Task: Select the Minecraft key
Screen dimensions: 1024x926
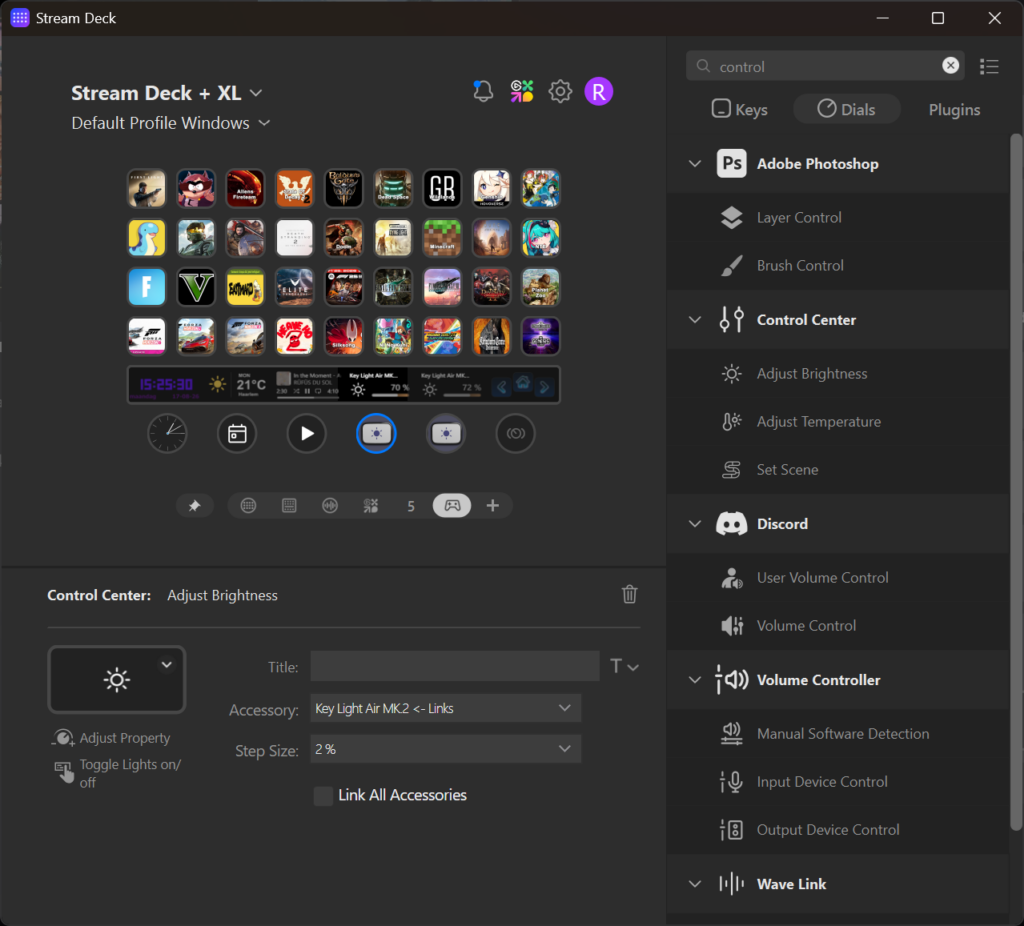Action: [442, 238]
